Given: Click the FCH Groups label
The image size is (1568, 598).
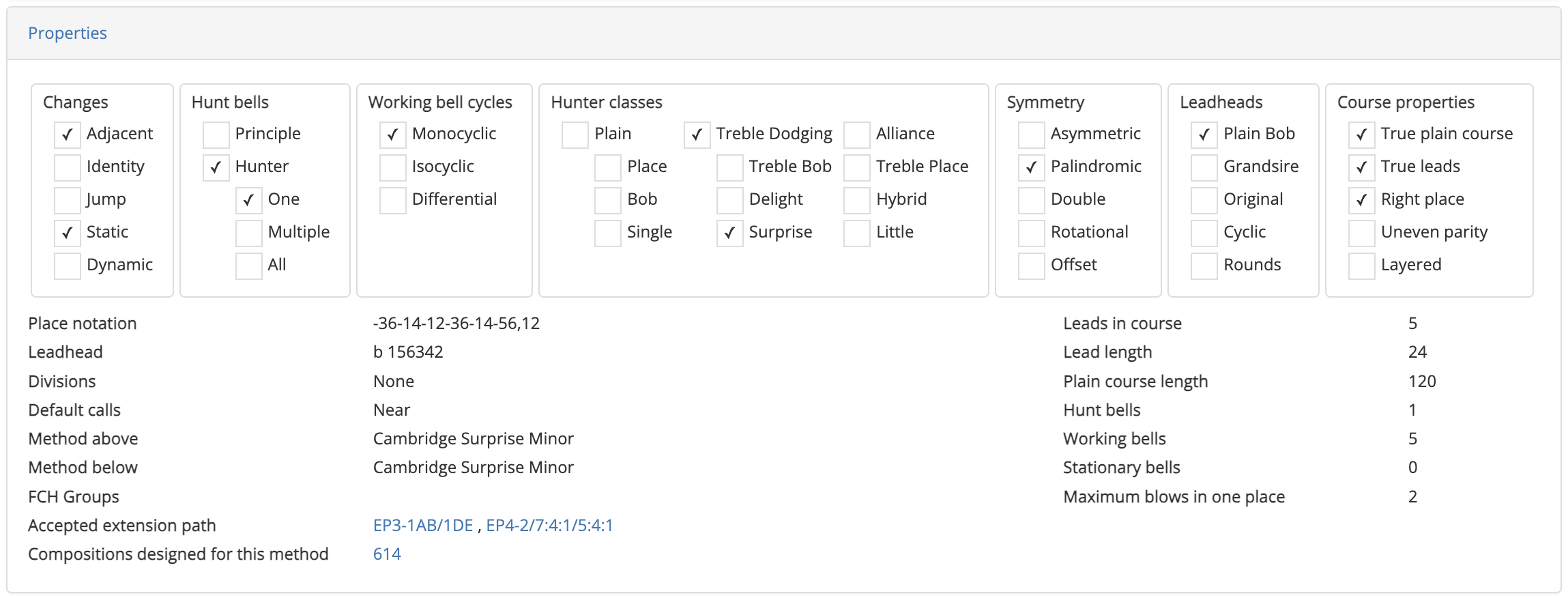Looking at the screenshot, I should click(x=74, y=496).
